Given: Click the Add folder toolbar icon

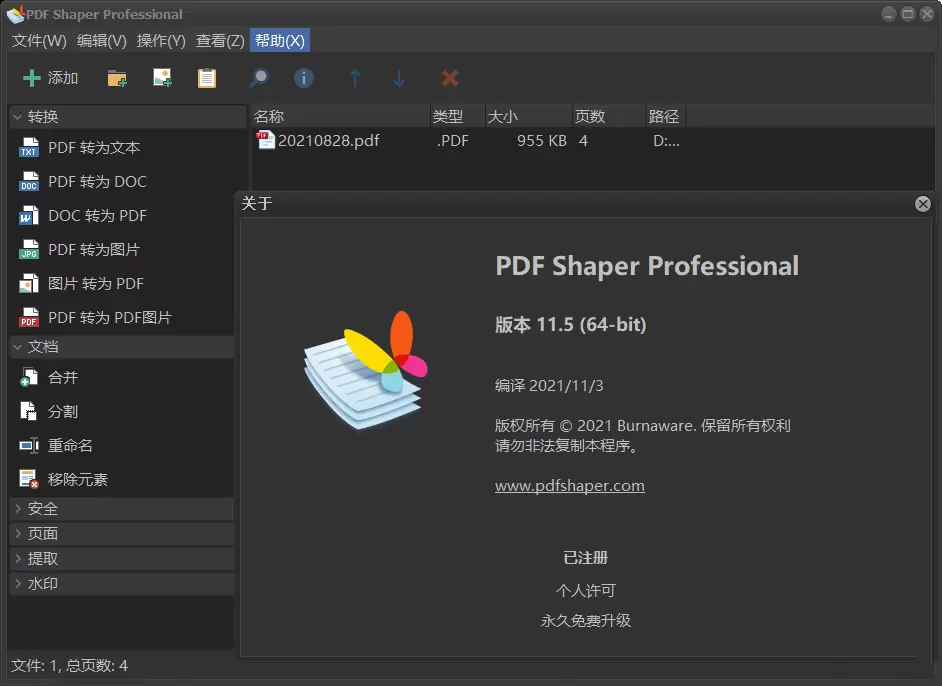Looking at the screenshot, I should 117,78.
